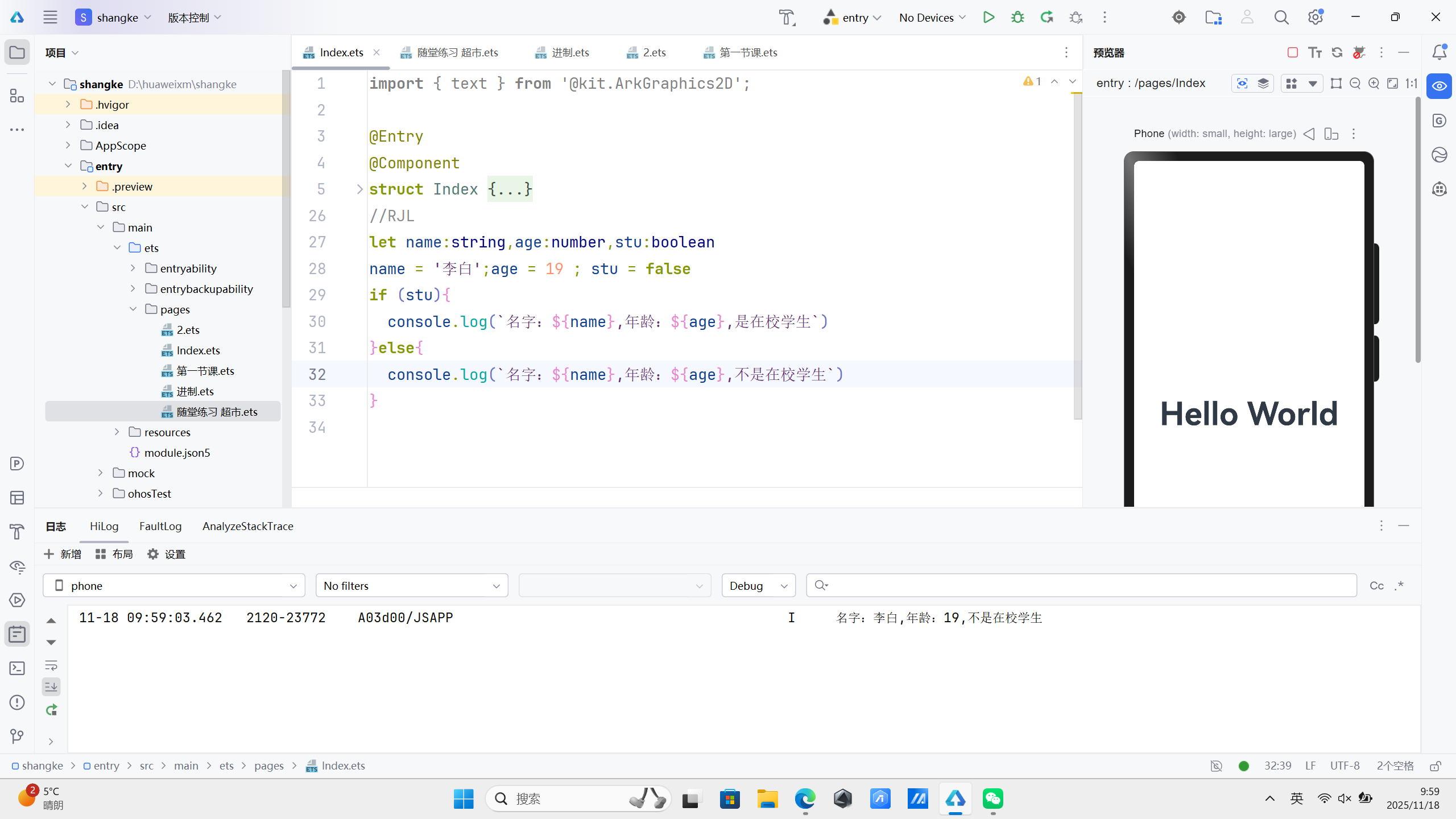
Task: Click the green Run entry button
Action: 988,17
